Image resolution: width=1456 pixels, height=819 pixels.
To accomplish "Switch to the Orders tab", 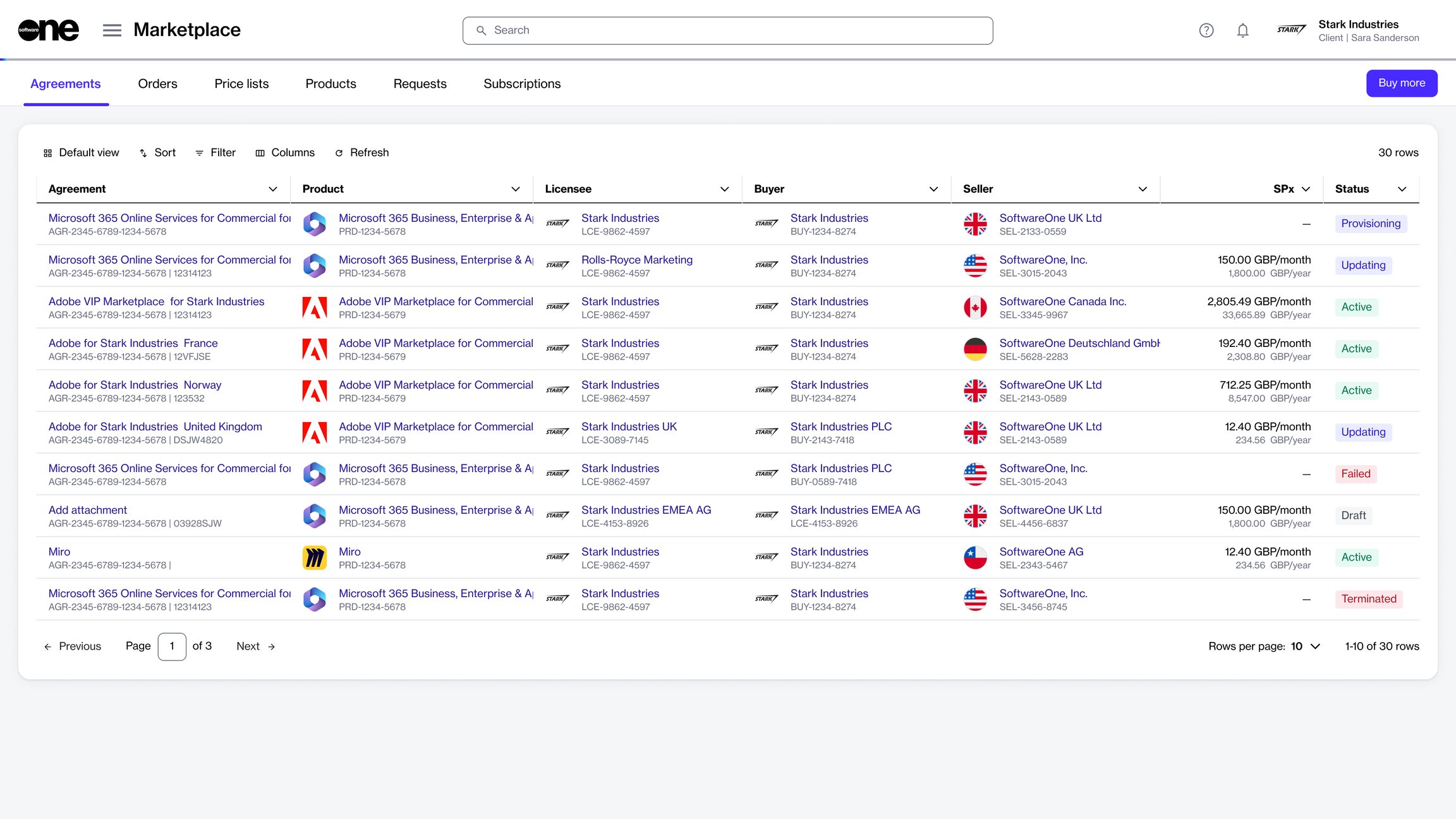I will coord(157,83).
